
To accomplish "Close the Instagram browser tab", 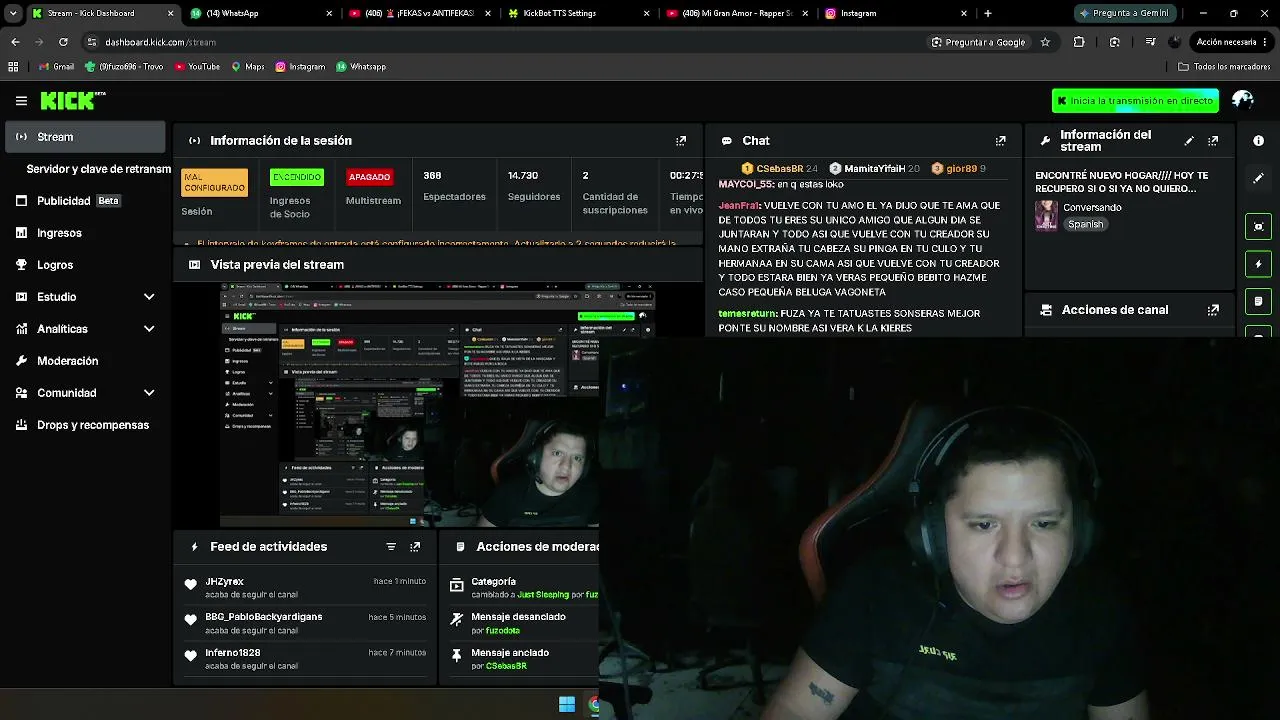I will (964, 13).
